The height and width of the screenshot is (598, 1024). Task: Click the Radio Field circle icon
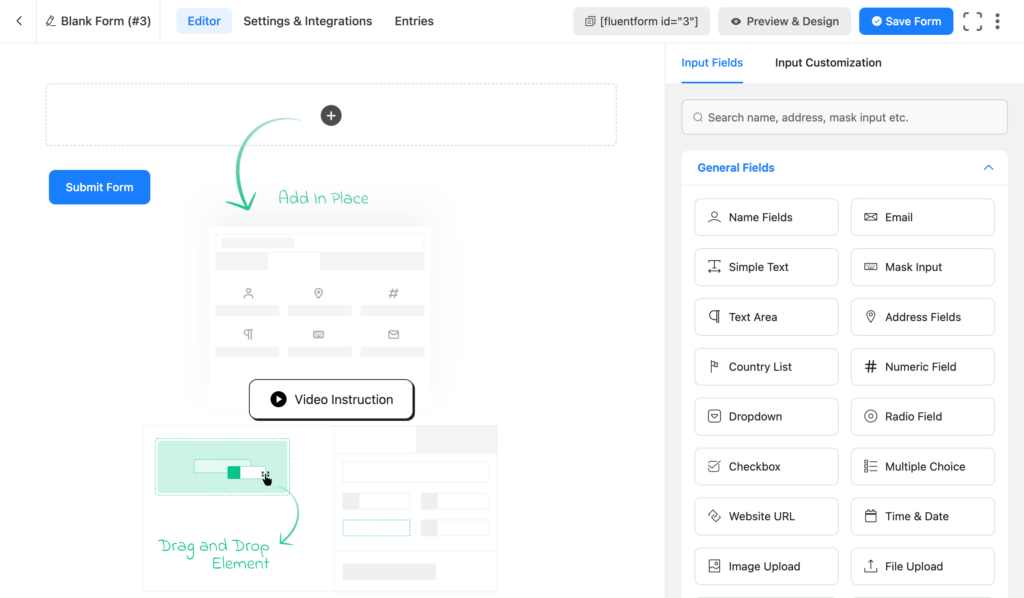pos(871,416)
